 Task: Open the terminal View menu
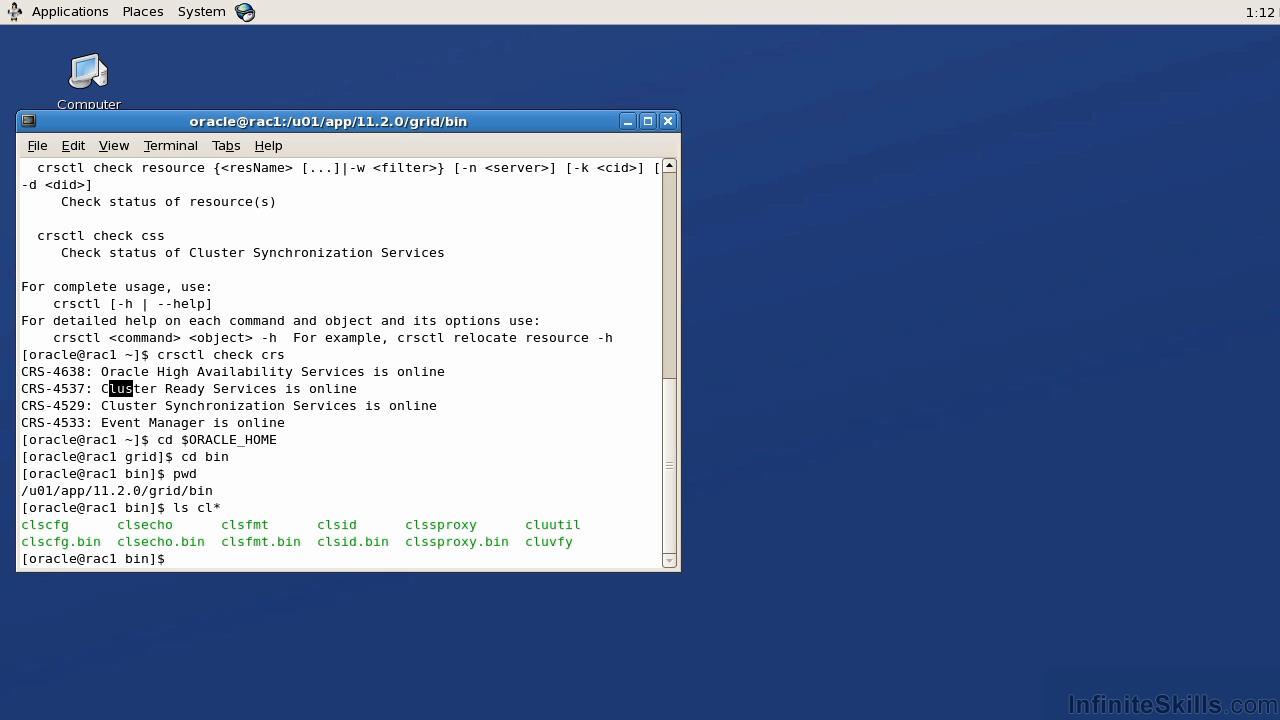pos(114,146)
